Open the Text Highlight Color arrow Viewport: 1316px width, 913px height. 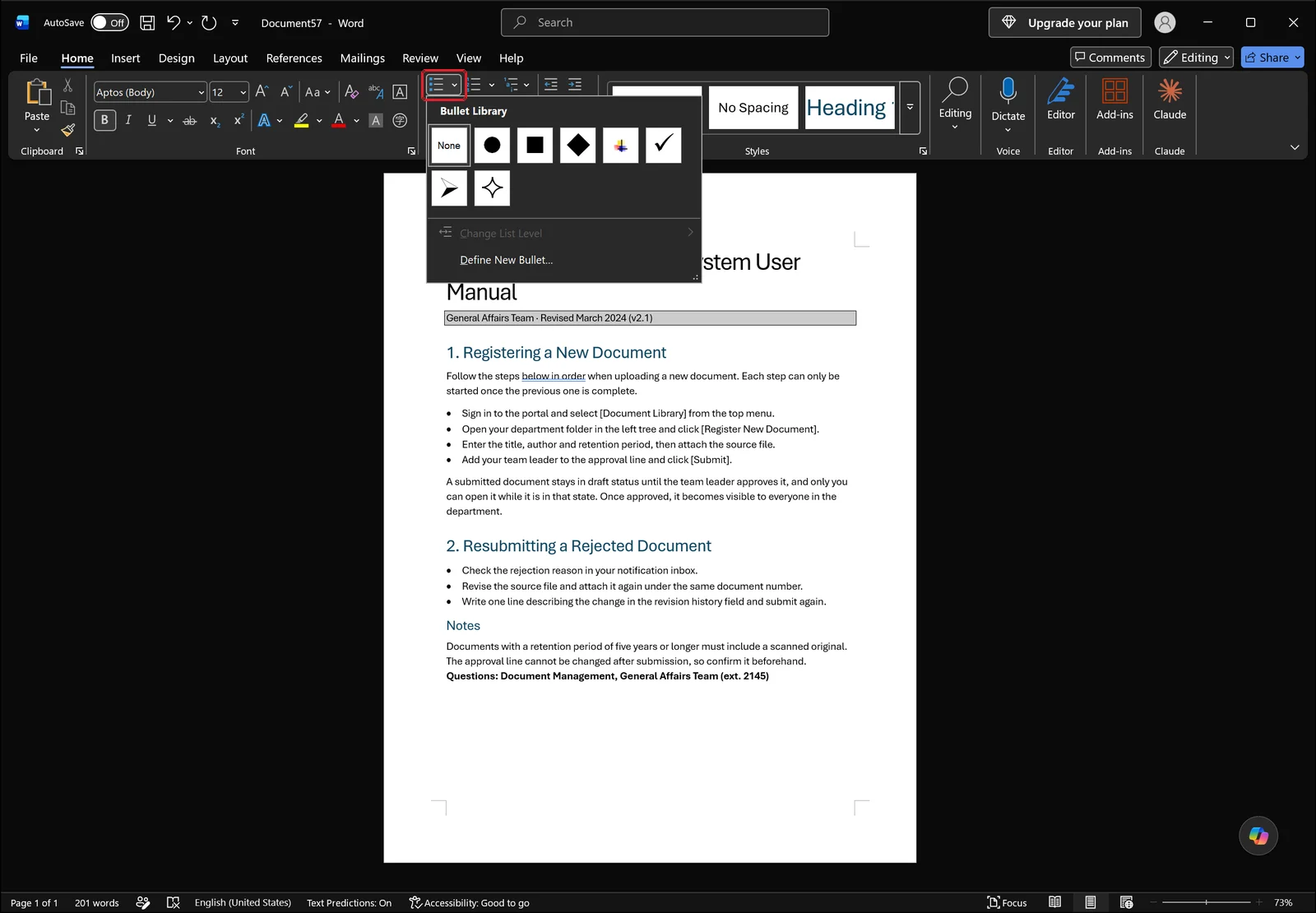coord(319,120)
